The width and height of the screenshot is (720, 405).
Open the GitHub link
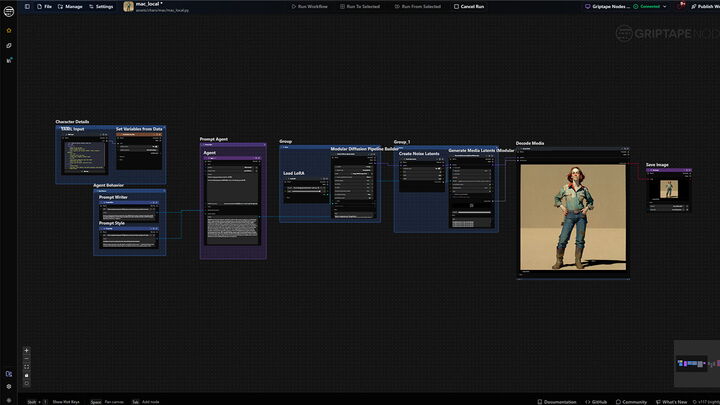tap(596, 402)
